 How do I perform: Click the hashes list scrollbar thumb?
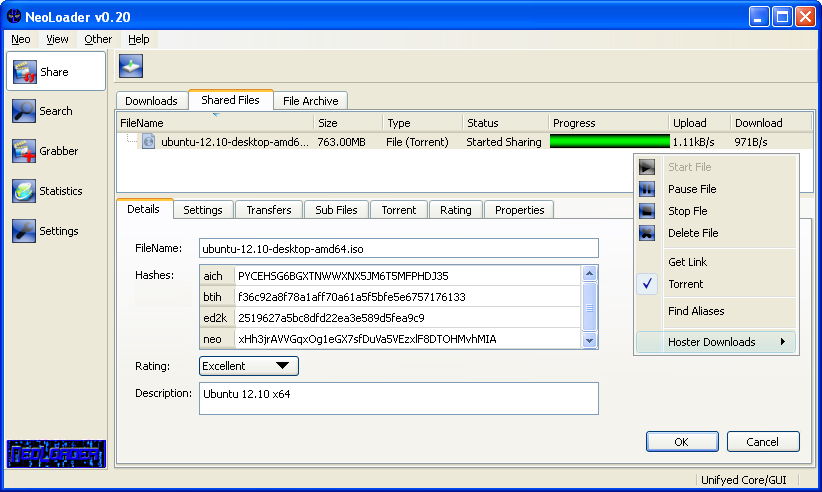click(589, 307)
